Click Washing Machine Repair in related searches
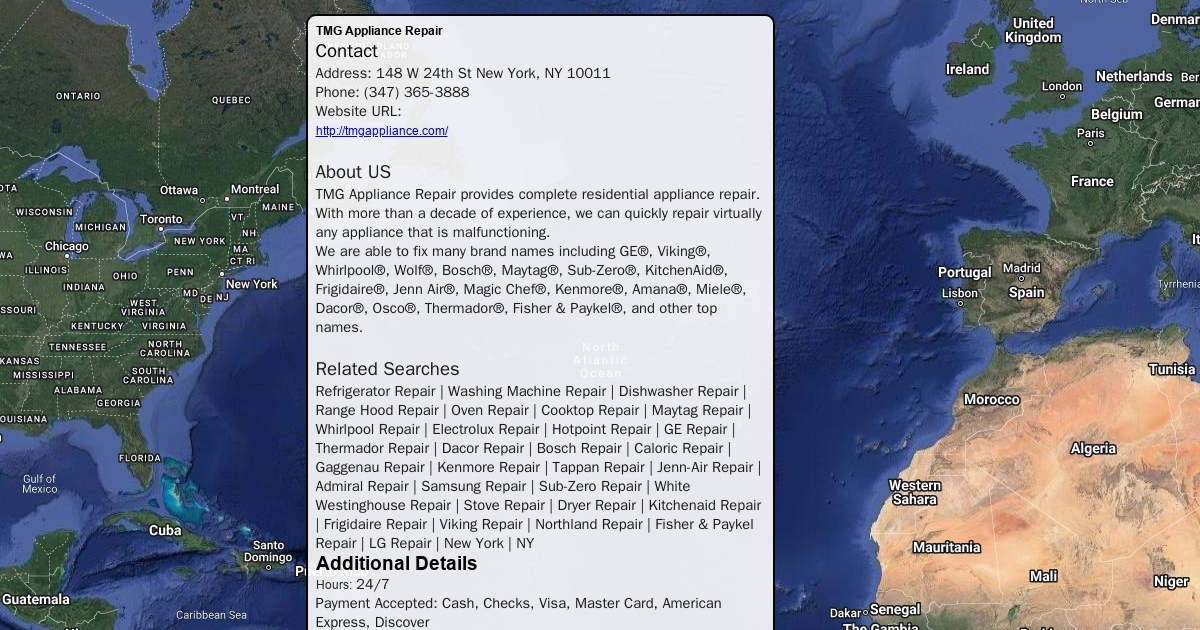Screen dimensions: 1200x630 527,391
